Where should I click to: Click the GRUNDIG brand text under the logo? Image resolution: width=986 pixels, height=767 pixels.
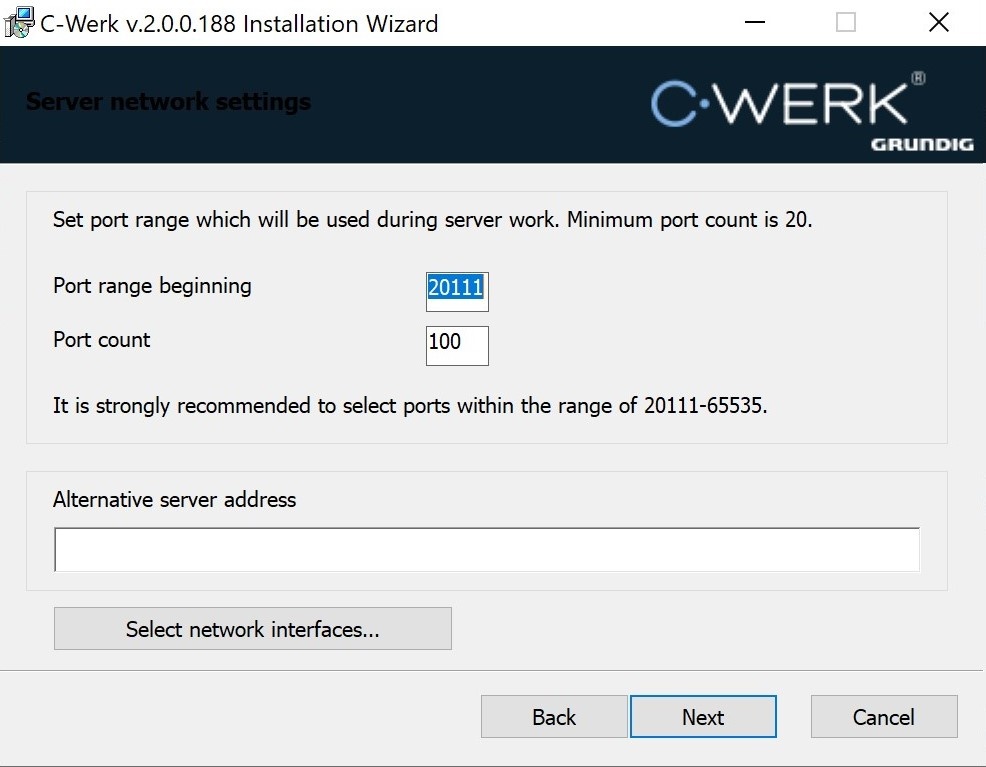[921, 145]
